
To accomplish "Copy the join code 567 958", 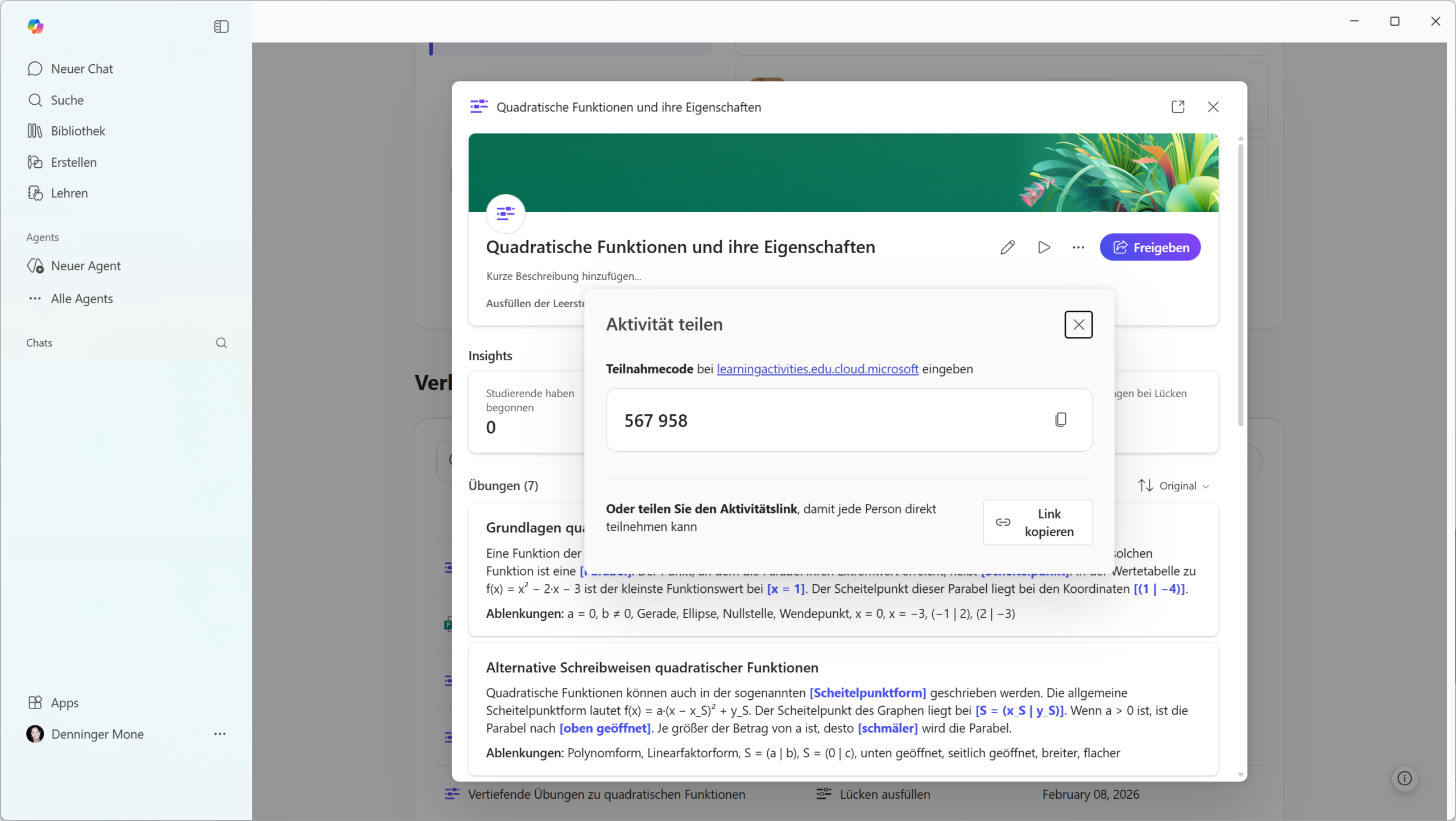I will point(1060,420).
